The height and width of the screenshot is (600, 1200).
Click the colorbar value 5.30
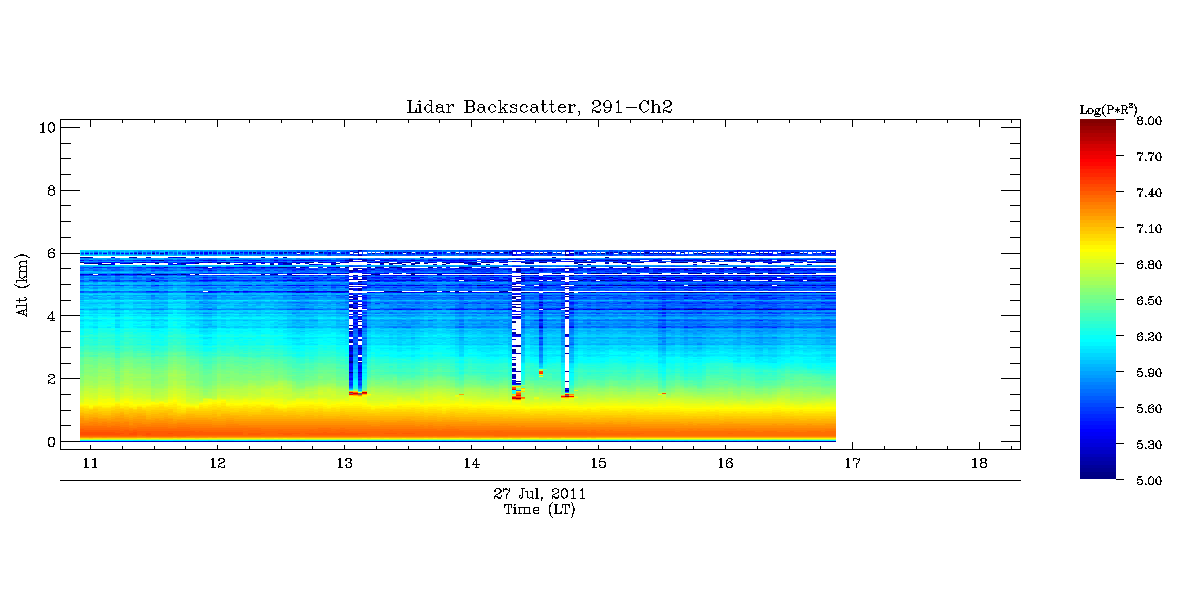point(1149,445)
